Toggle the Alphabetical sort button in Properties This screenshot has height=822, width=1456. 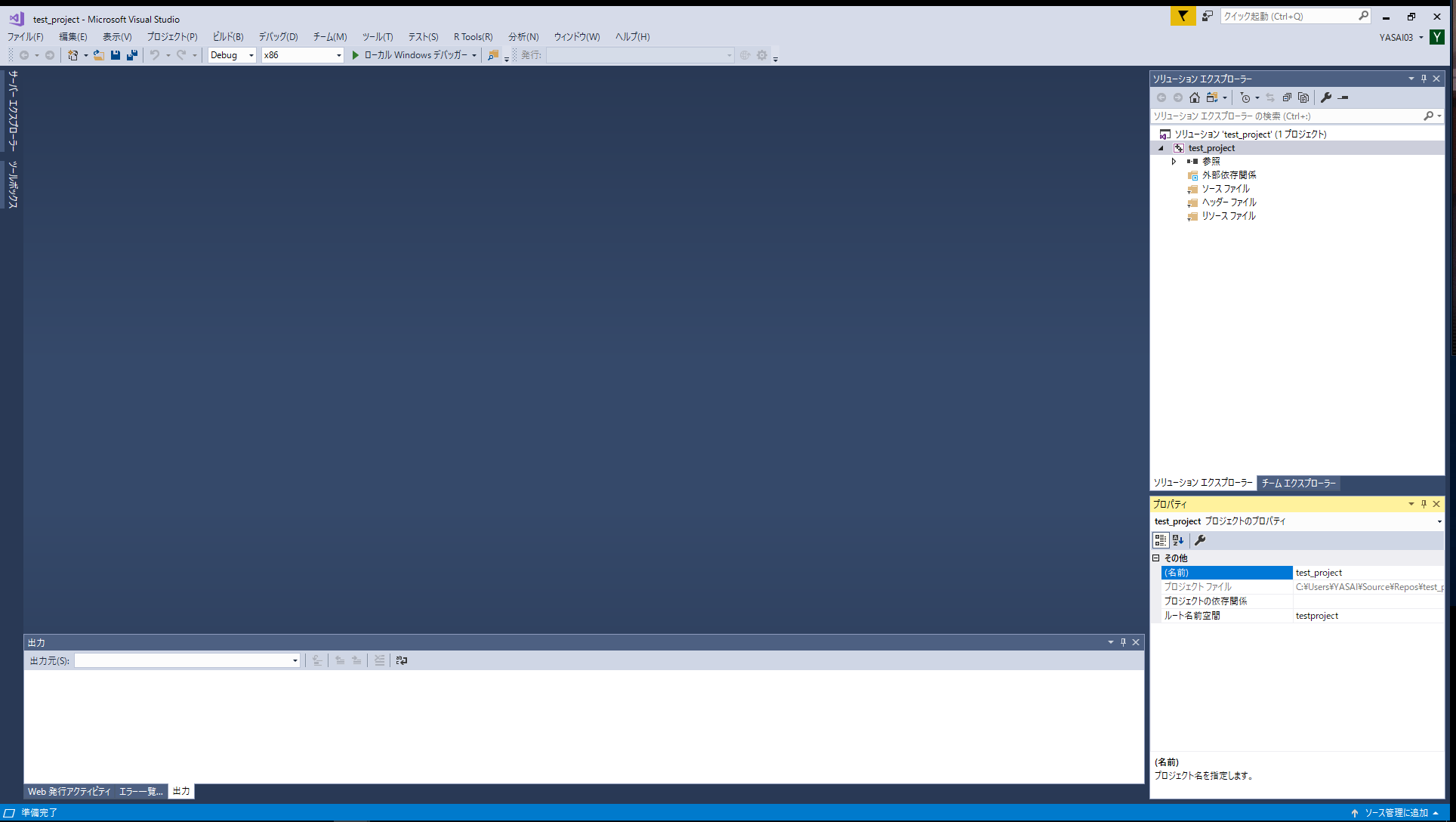point(1178,540)
